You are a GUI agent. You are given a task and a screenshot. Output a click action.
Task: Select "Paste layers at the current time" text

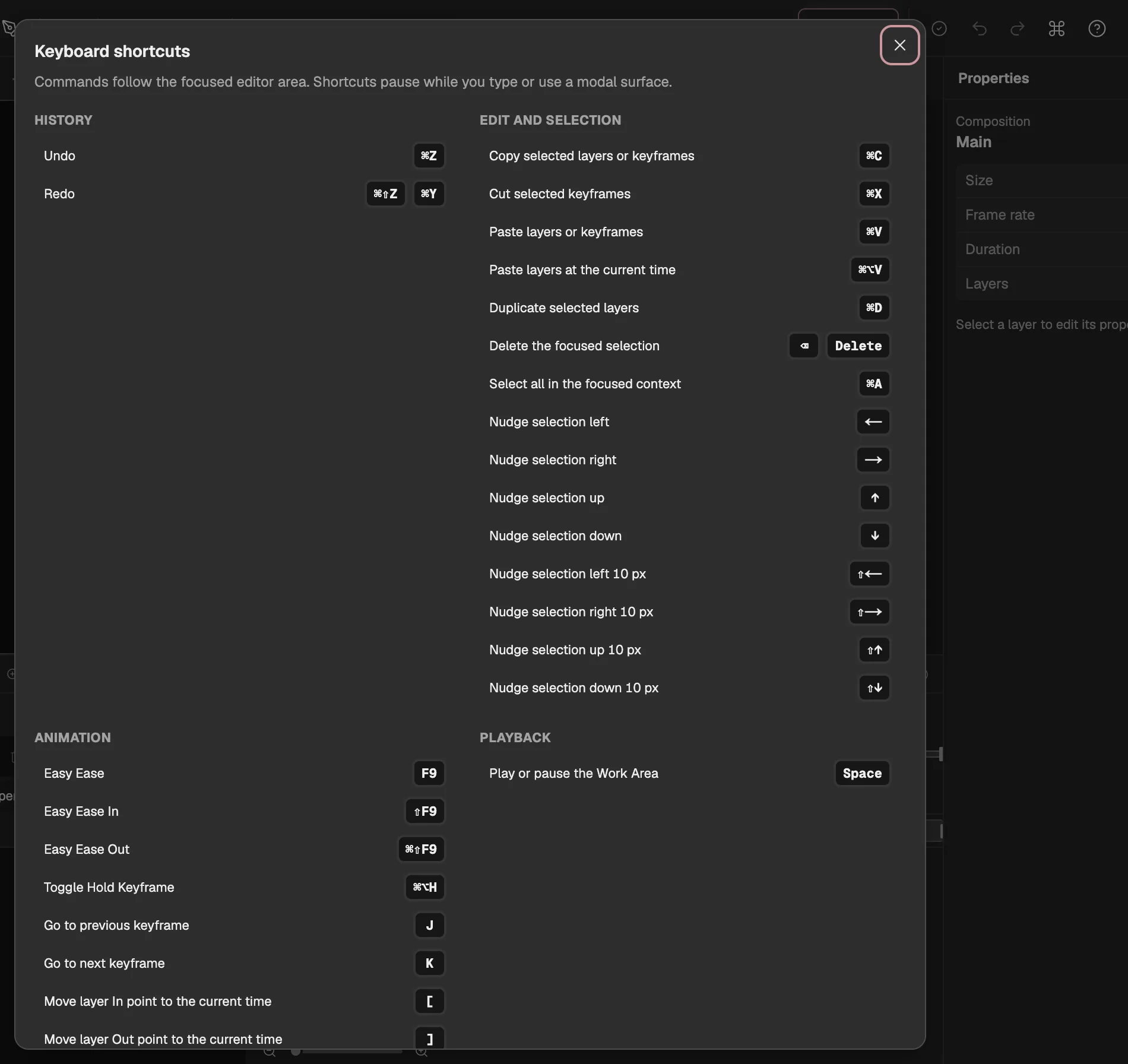[x=582, y=270]
